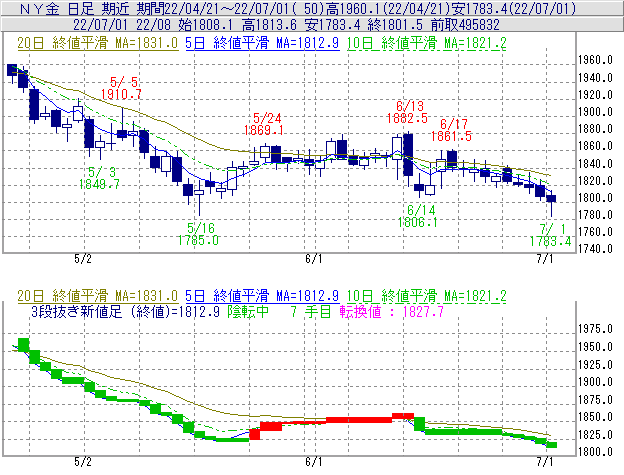Click the 1800.0 label on upper price axis
The width and height of the screenshot is (624, 475).
[595, 198]
